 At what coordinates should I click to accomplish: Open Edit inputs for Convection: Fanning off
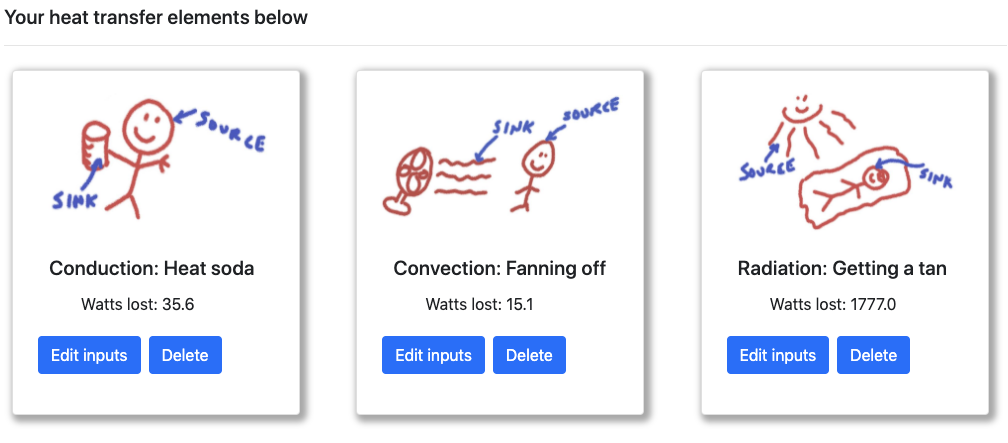pyautogui.click(x=433, y=355)
